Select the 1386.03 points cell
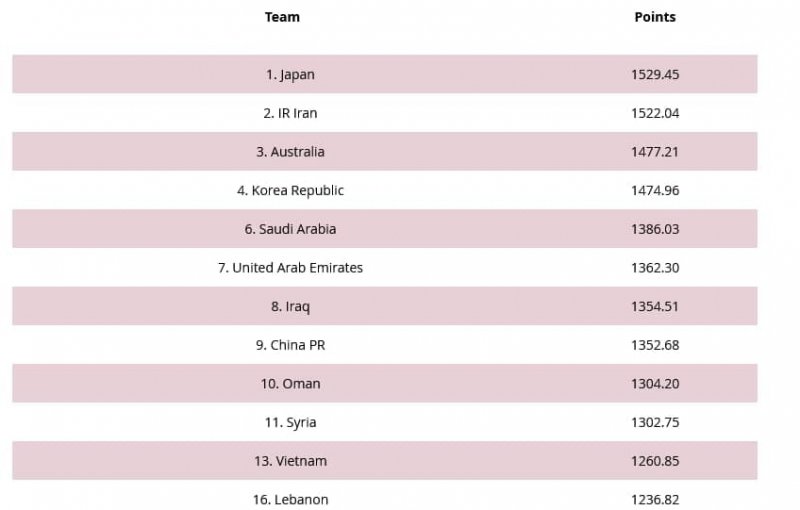800x510 pixels. click(x=655, y=229)
